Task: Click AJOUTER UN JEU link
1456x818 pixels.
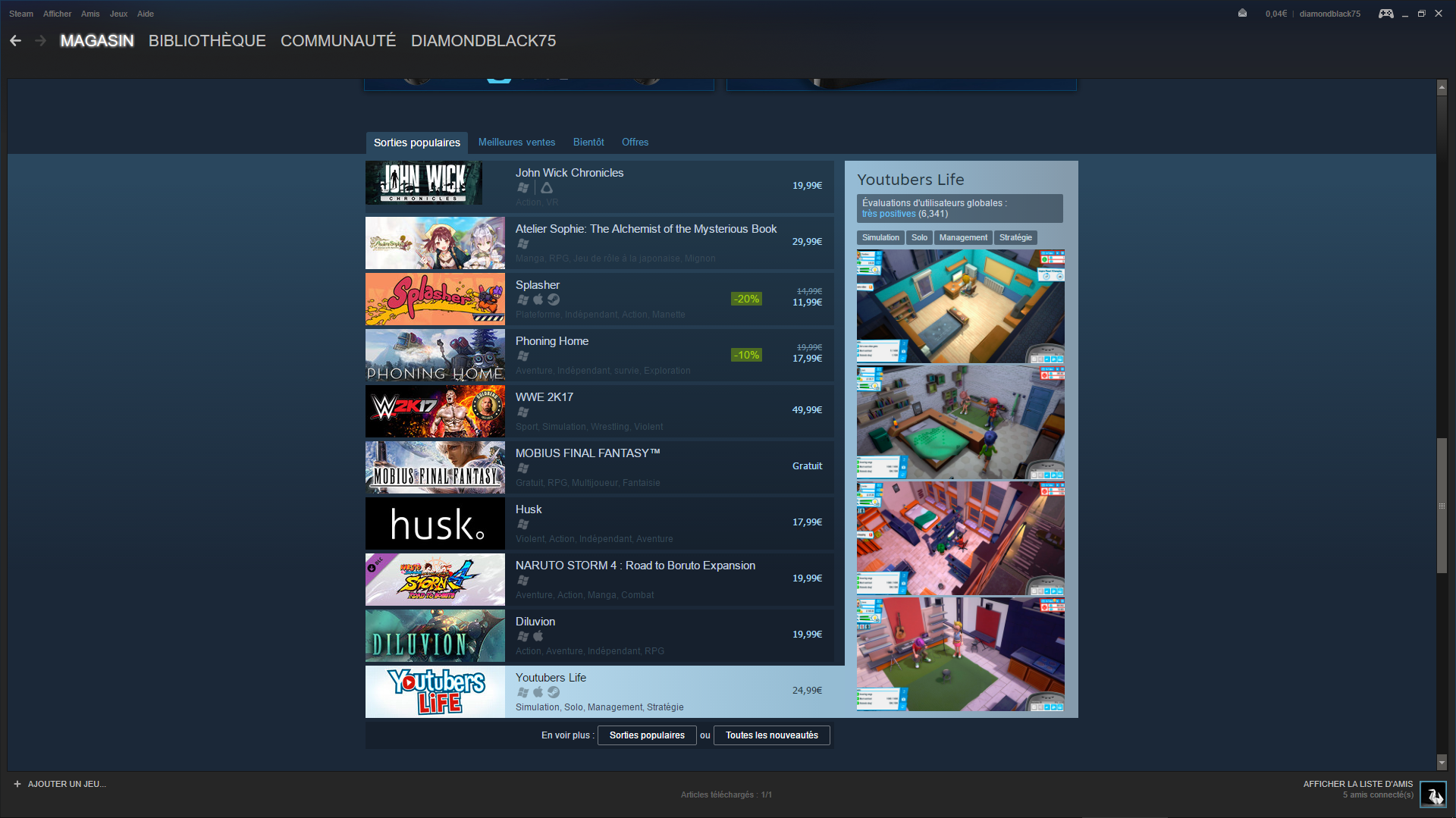Action: tap(67, 784)
